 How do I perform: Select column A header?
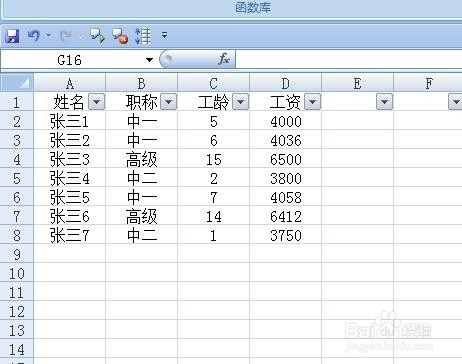[70, 83]
